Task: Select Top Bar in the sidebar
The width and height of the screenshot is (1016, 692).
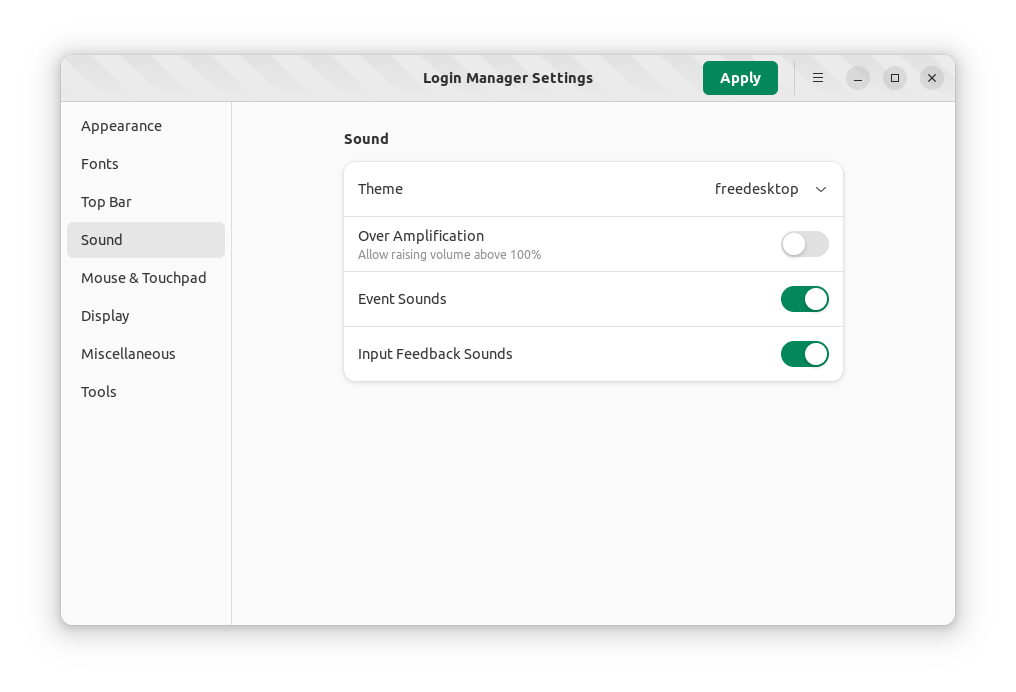Action: tap(106, 202)
